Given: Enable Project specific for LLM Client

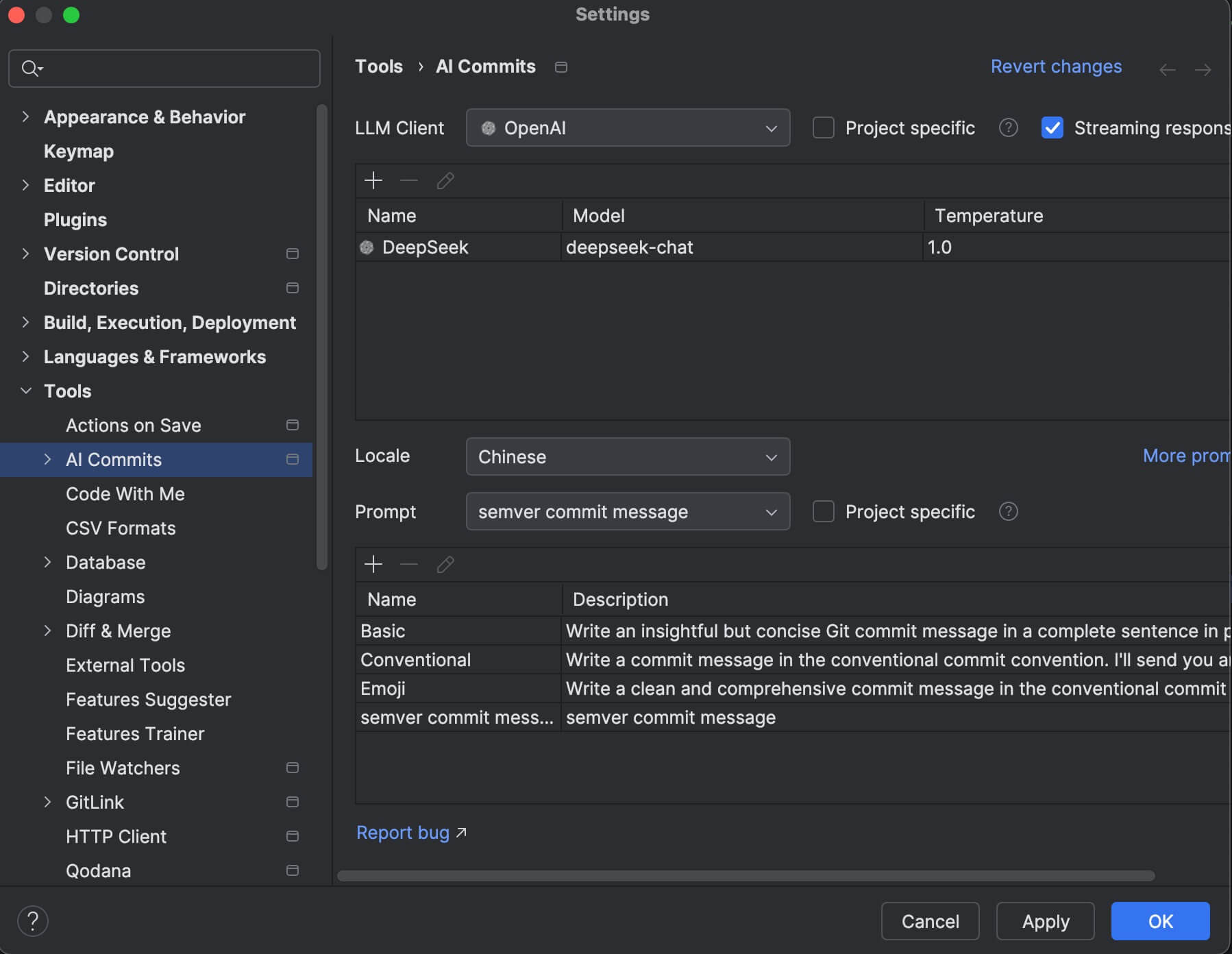Looking at the screenshot, I should click(x=823, y=127).
